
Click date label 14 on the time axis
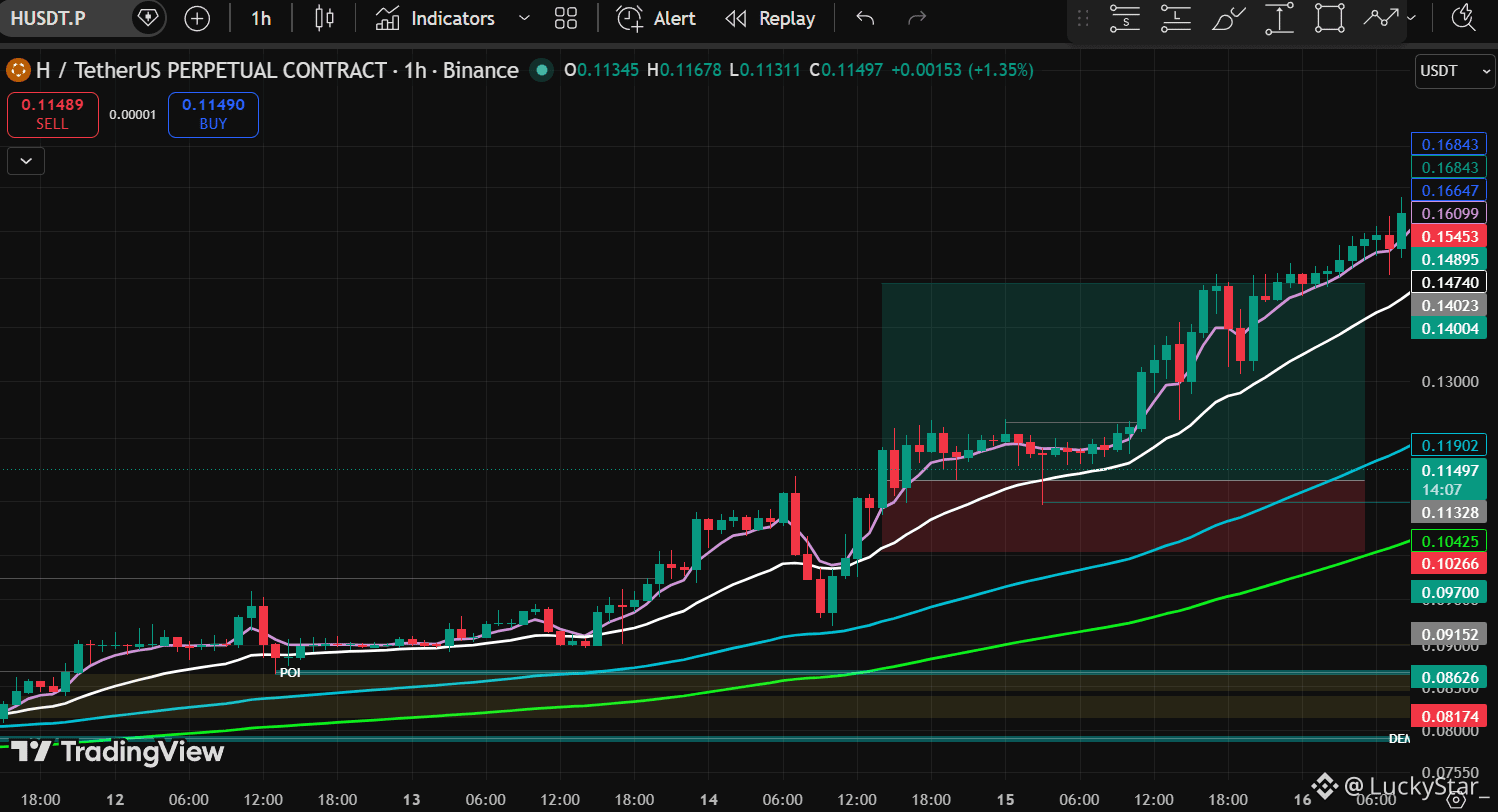point(708,800)
